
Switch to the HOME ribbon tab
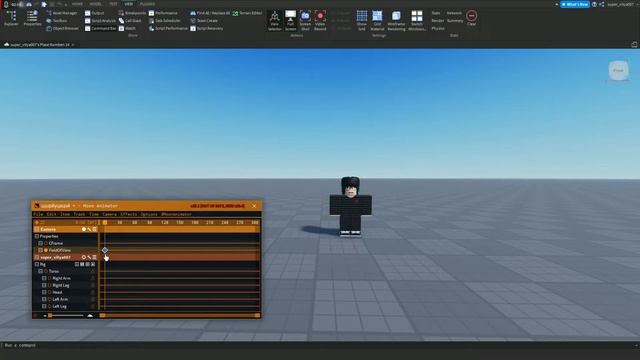(x=77, y=4)
